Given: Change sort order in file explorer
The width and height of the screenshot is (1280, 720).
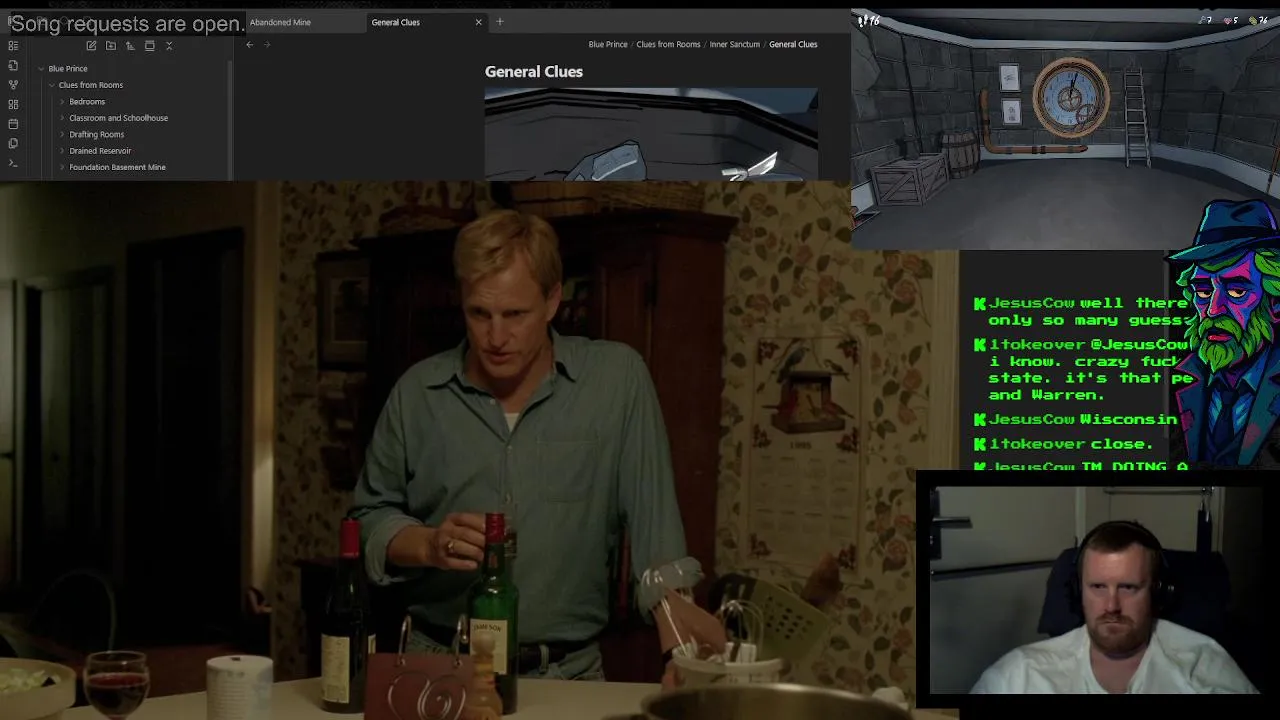Looking at the screenshot, I should point(130,45).
